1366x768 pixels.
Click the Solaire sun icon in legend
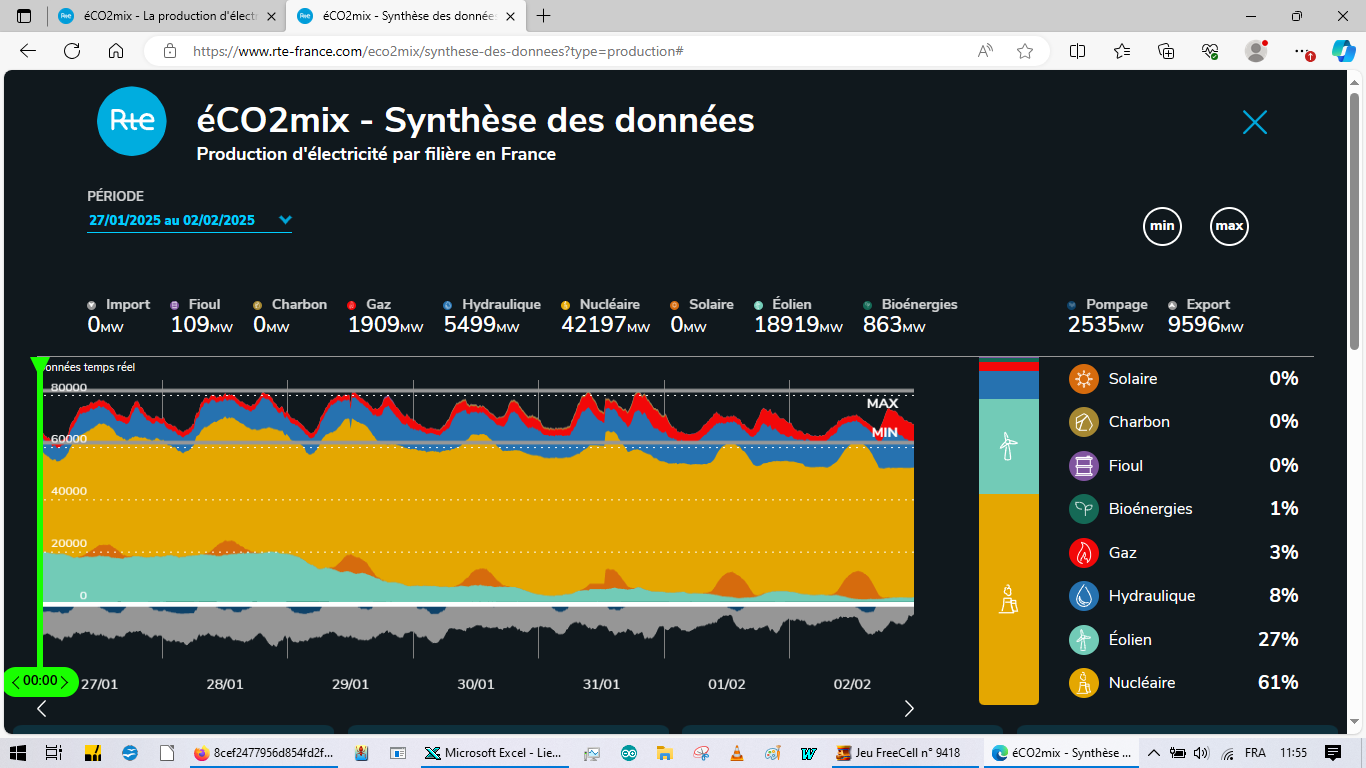(1084, 379)
